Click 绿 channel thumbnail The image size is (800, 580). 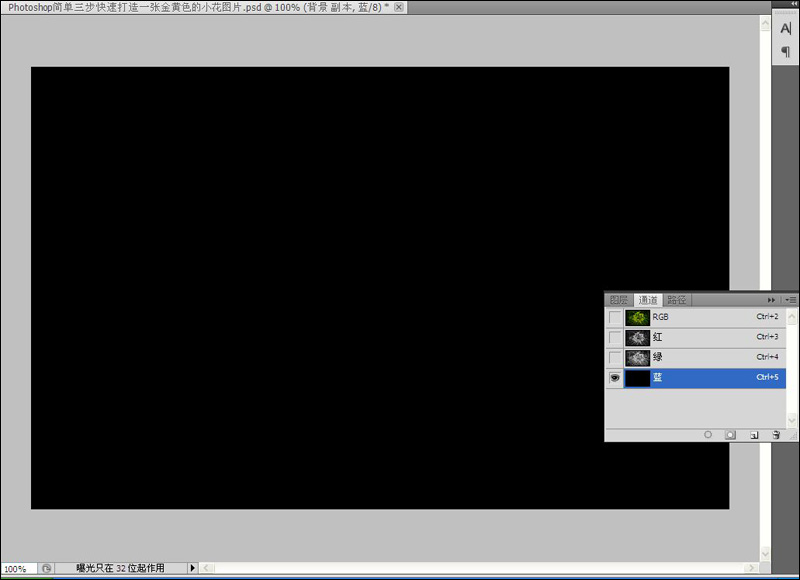(x=637, y=358)
